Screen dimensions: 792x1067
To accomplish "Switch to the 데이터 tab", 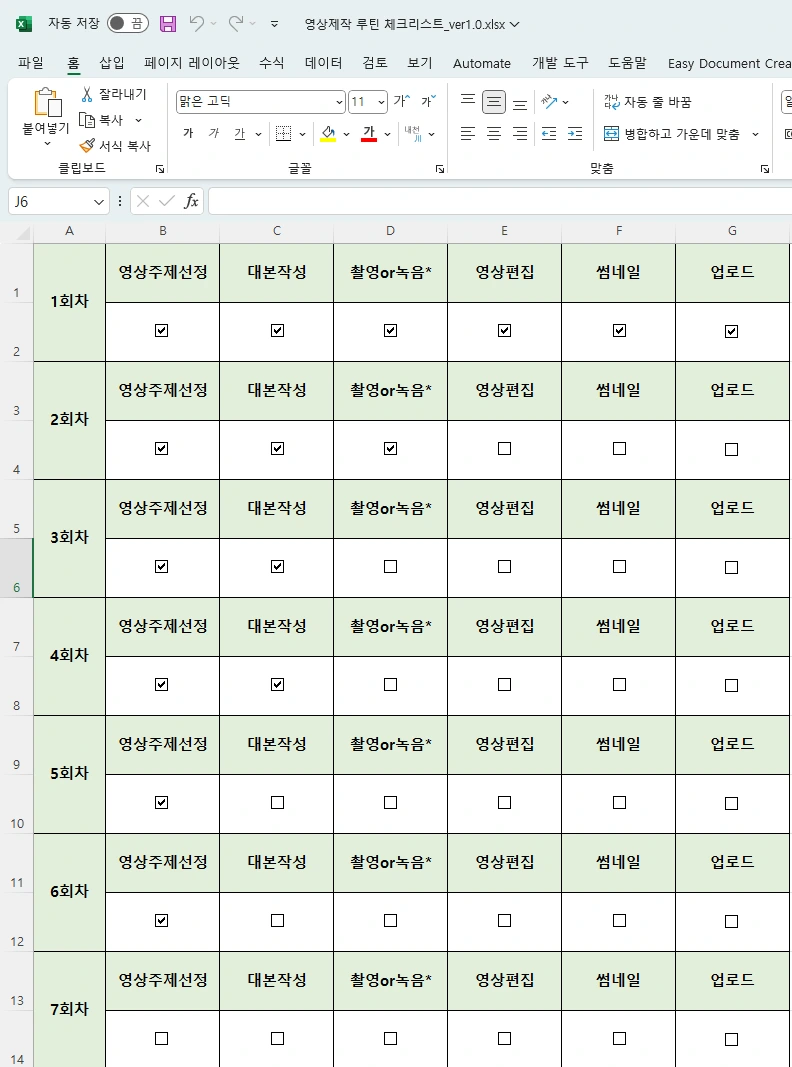I will (323, 63).
